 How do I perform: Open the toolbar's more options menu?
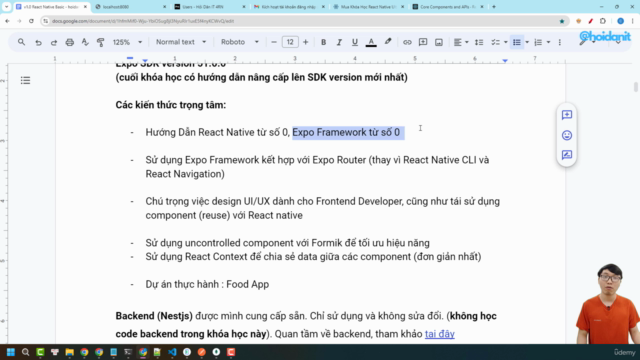pyautogui.click(x=560, y=42)
